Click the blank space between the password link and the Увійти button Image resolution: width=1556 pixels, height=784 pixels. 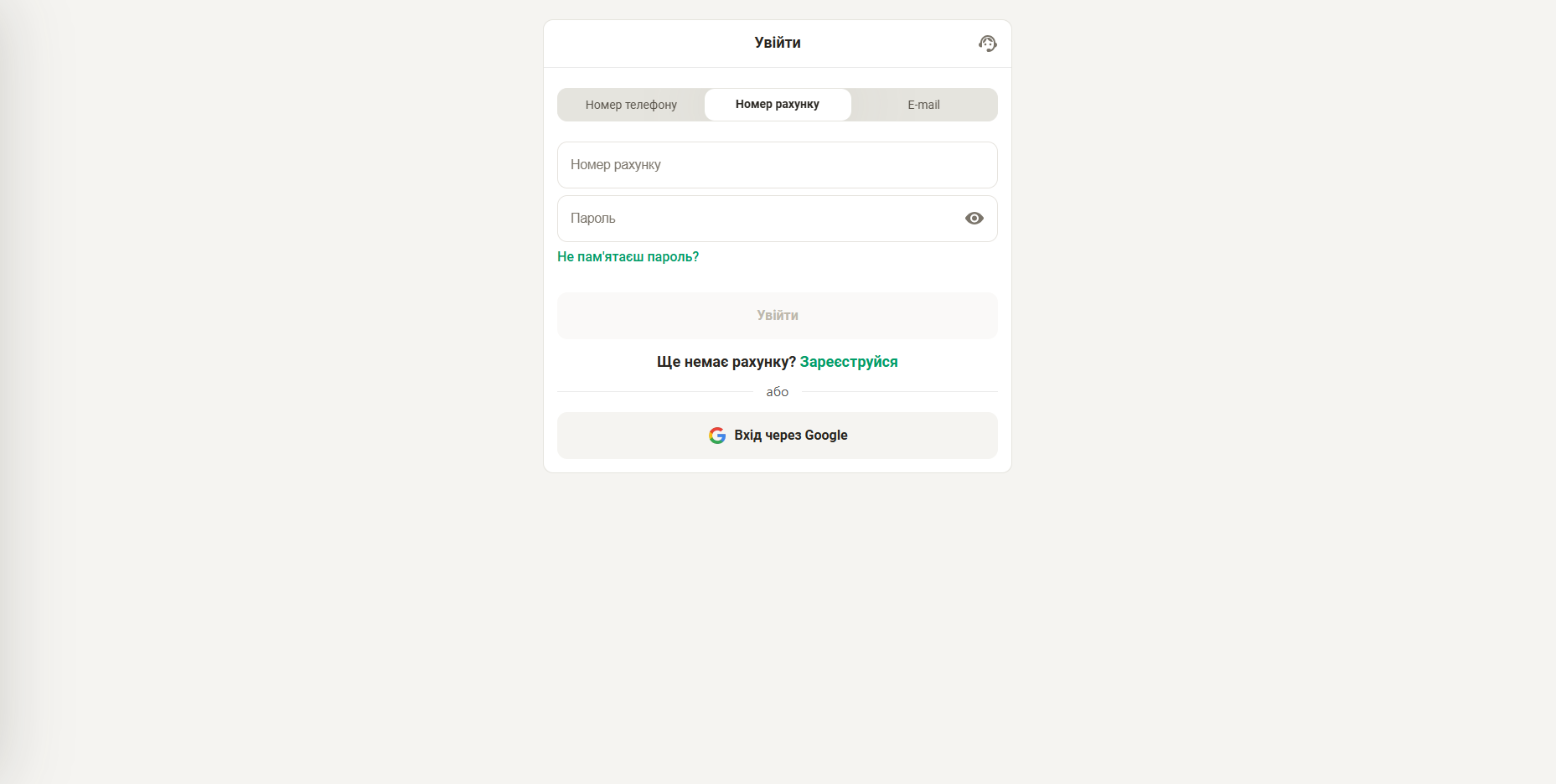(x=778, y=279)
